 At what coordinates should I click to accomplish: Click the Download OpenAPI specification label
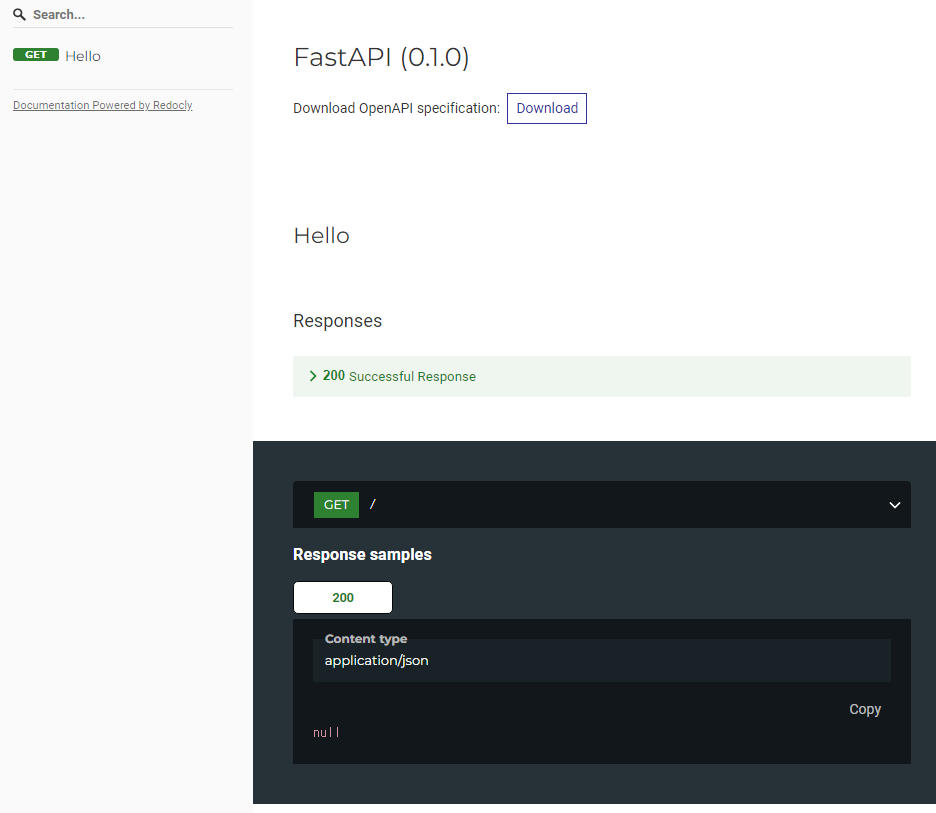coord(396,108)
